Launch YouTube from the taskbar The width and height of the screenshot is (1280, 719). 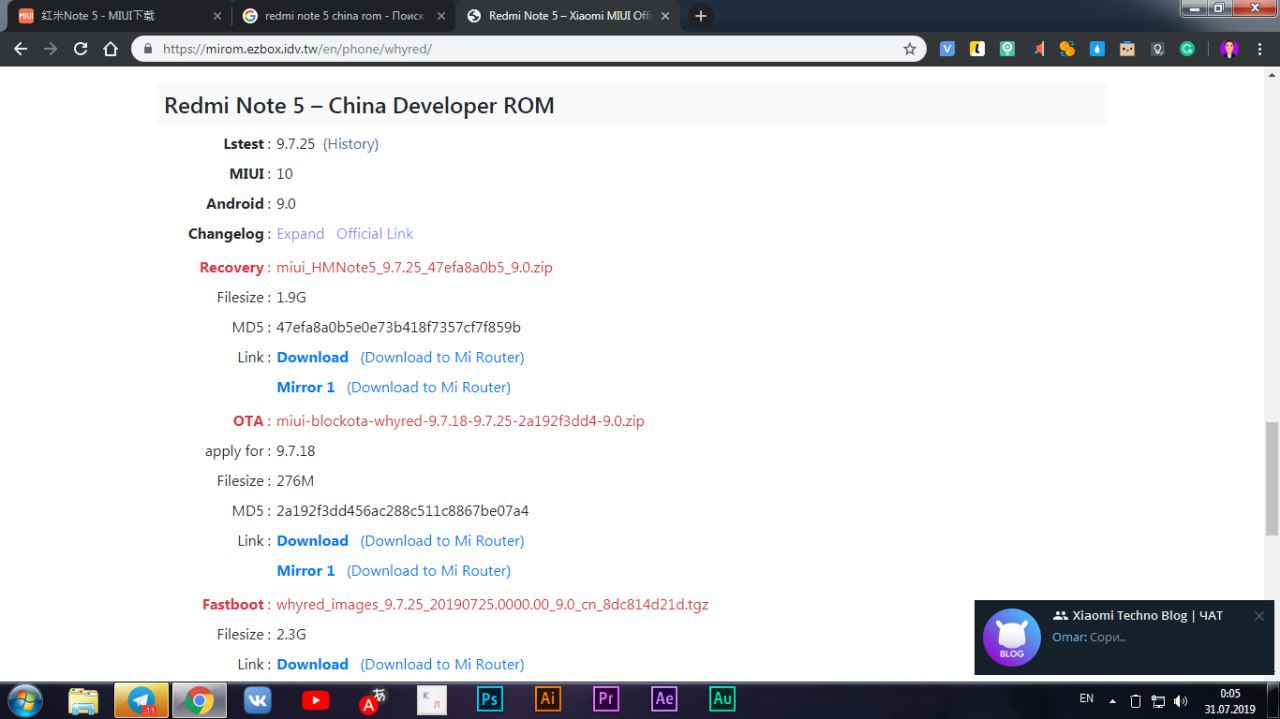pos(315,700)
